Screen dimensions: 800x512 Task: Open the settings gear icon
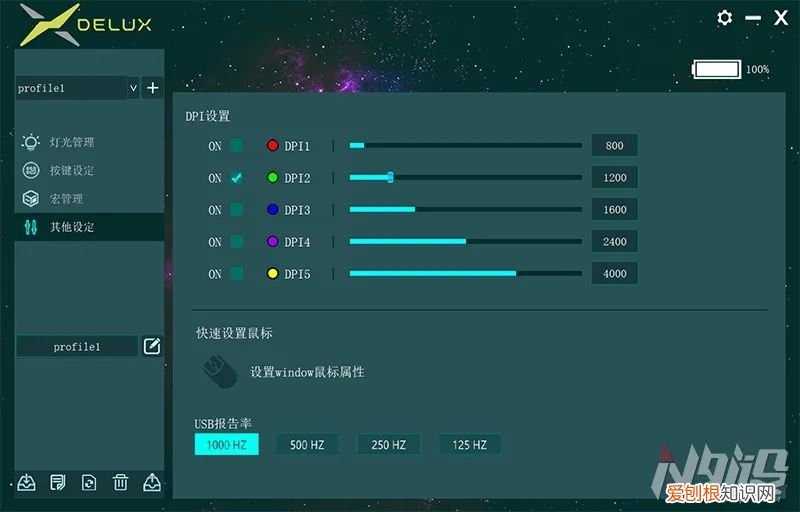[724, 18]
